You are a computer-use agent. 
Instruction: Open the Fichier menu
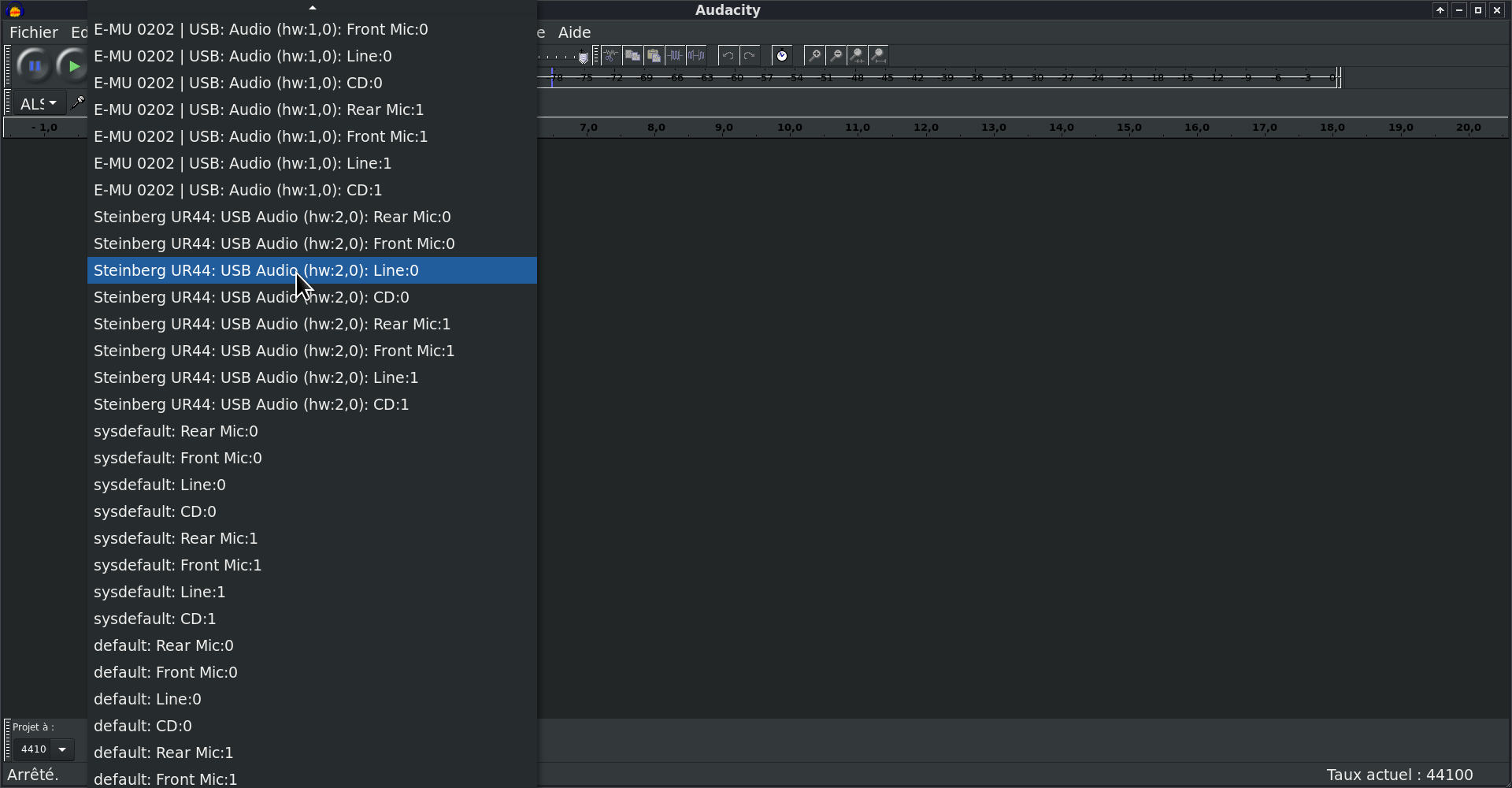pyautogui.click(x=34, y=32)
